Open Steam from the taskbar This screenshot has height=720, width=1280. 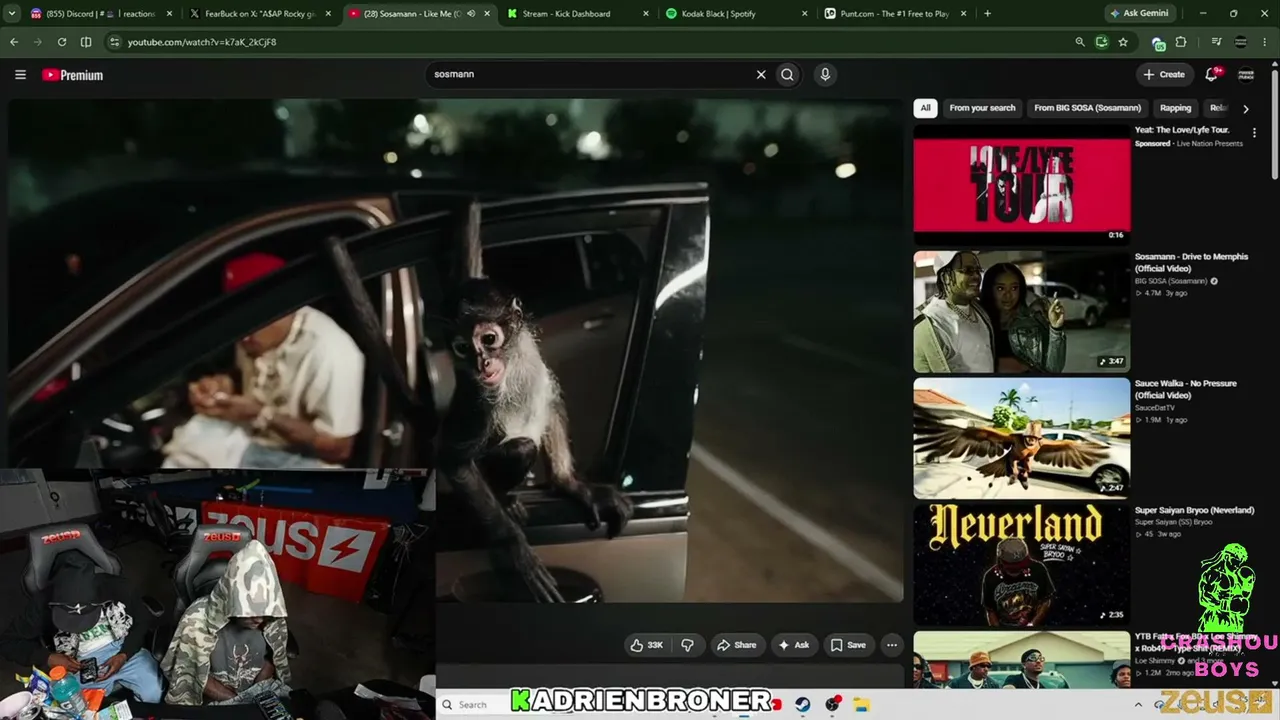click(803, 704)
